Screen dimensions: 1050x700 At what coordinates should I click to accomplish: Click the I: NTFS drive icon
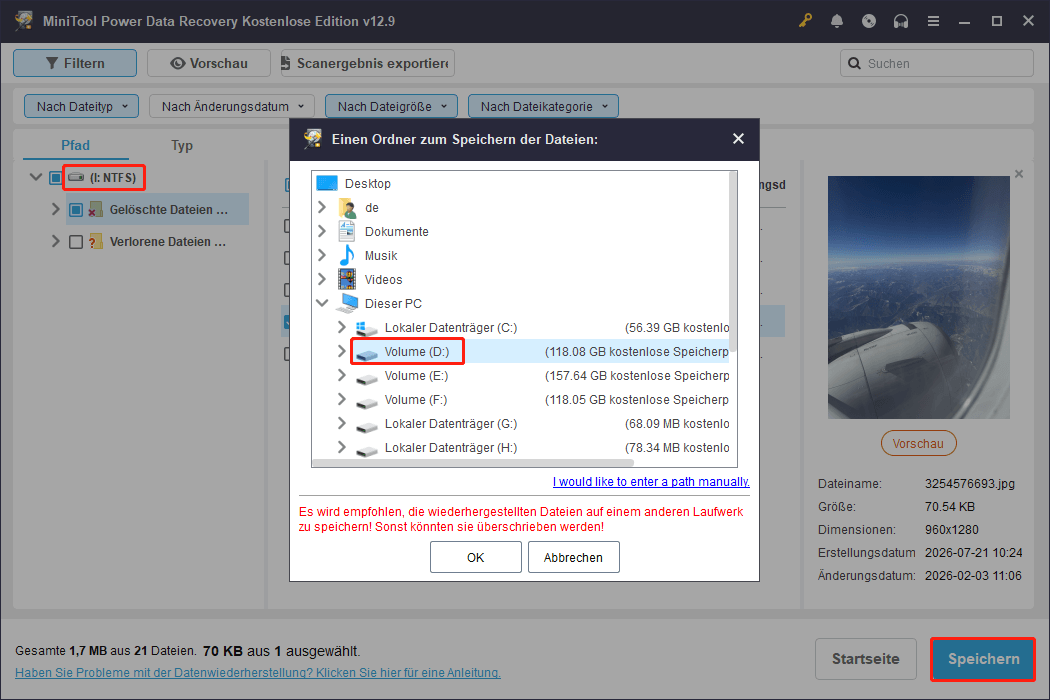[76, 178]
